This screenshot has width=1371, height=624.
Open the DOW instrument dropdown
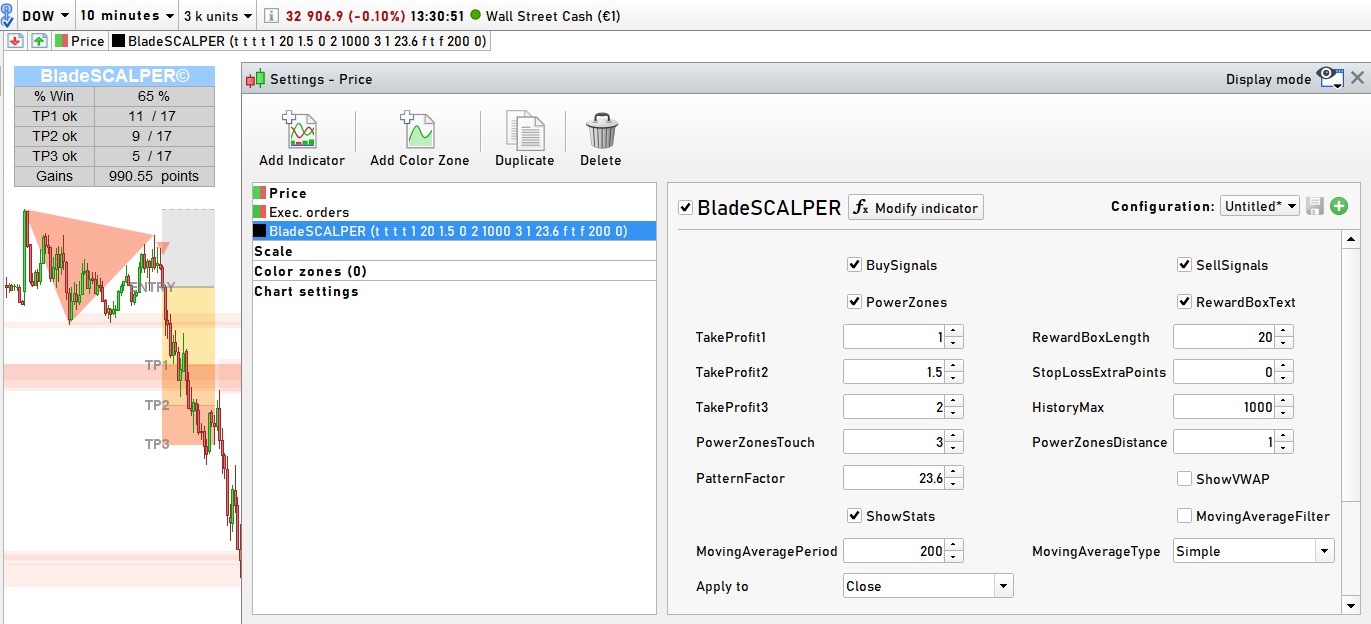pyautogui.click(x=46, y=16)
